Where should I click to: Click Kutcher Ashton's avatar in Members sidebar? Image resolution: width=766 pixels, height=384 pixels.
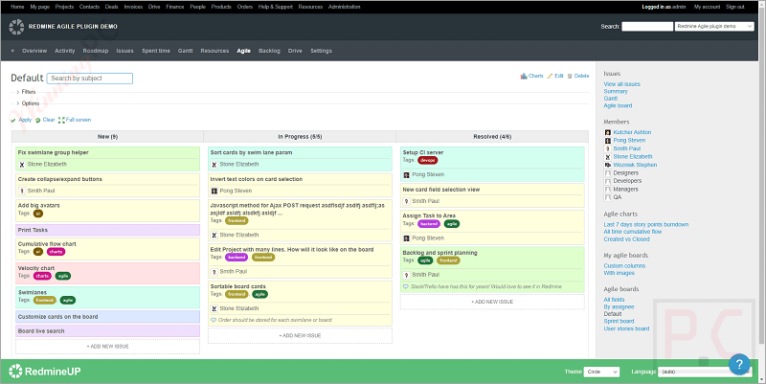coord(608,132)
